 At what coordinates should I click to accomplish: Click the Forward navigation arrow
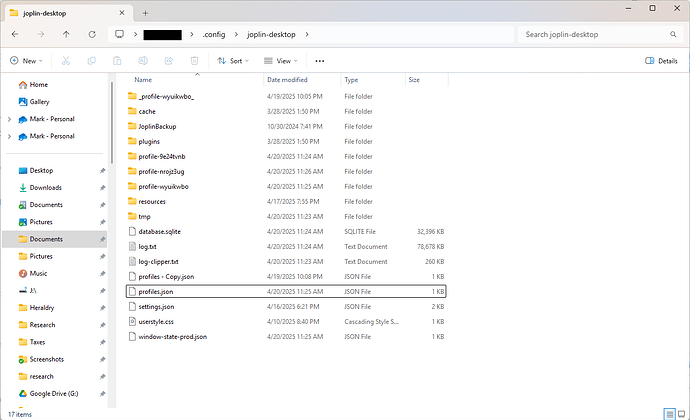40,34
